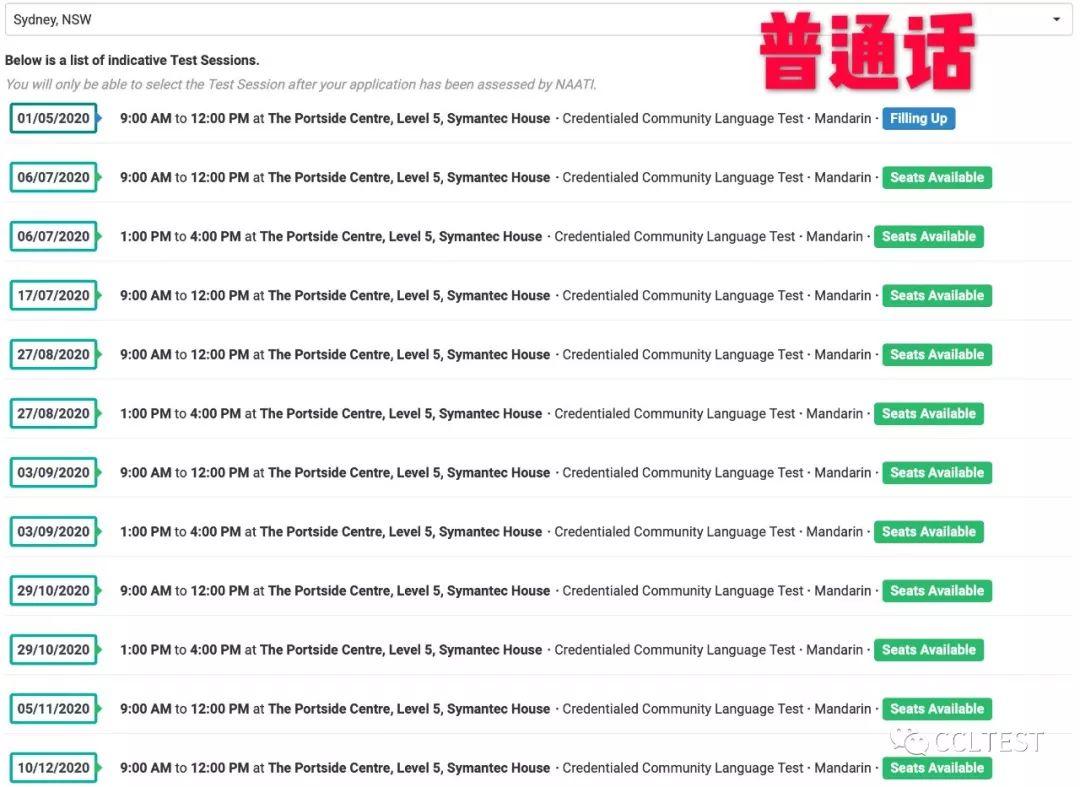The height and width of the screenshot is (787, 1080).
Task: Select the 27/08/2020 9:00 AM date badge
Action: pos(54,355)
